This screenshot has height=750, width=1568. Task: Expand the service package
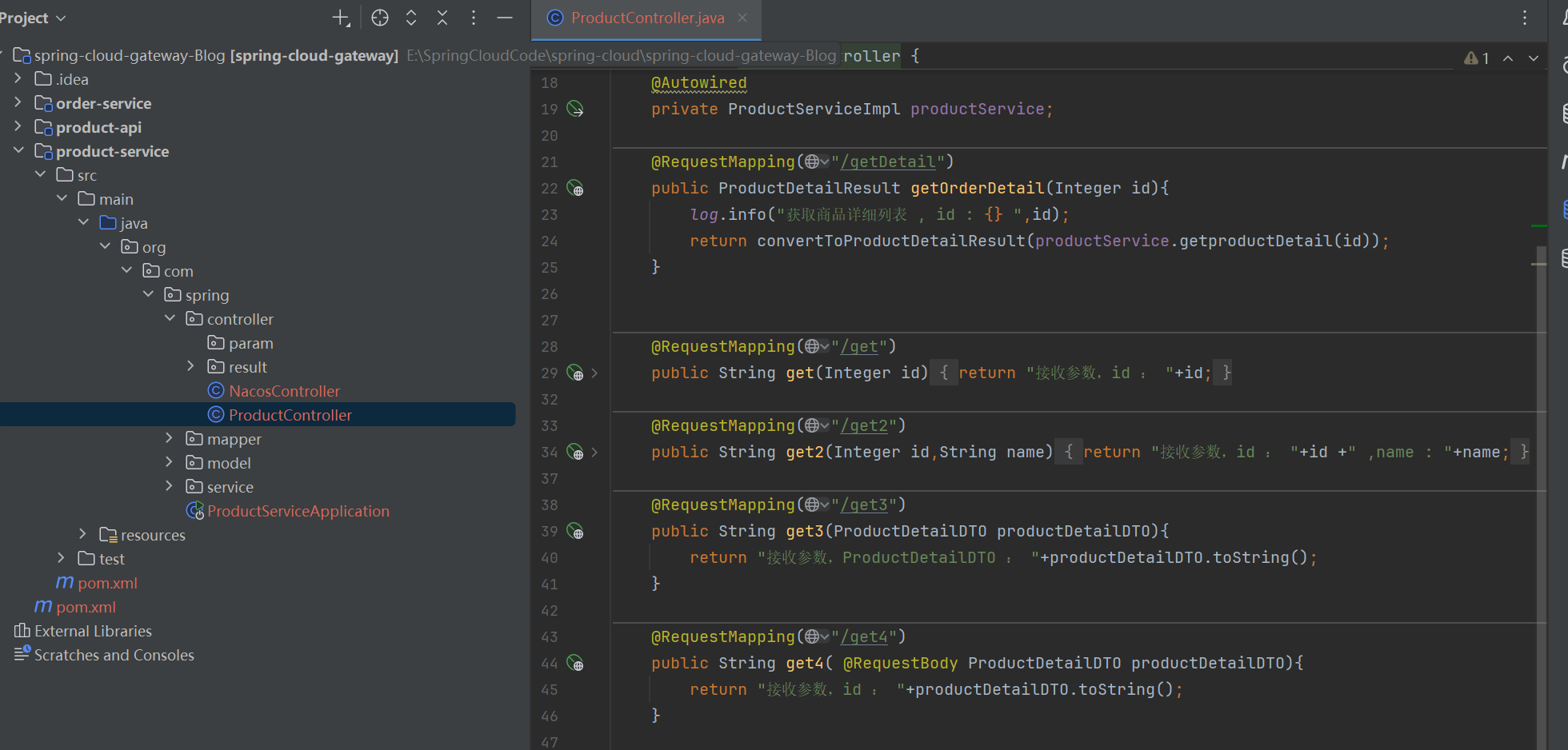tap(169, 486)
